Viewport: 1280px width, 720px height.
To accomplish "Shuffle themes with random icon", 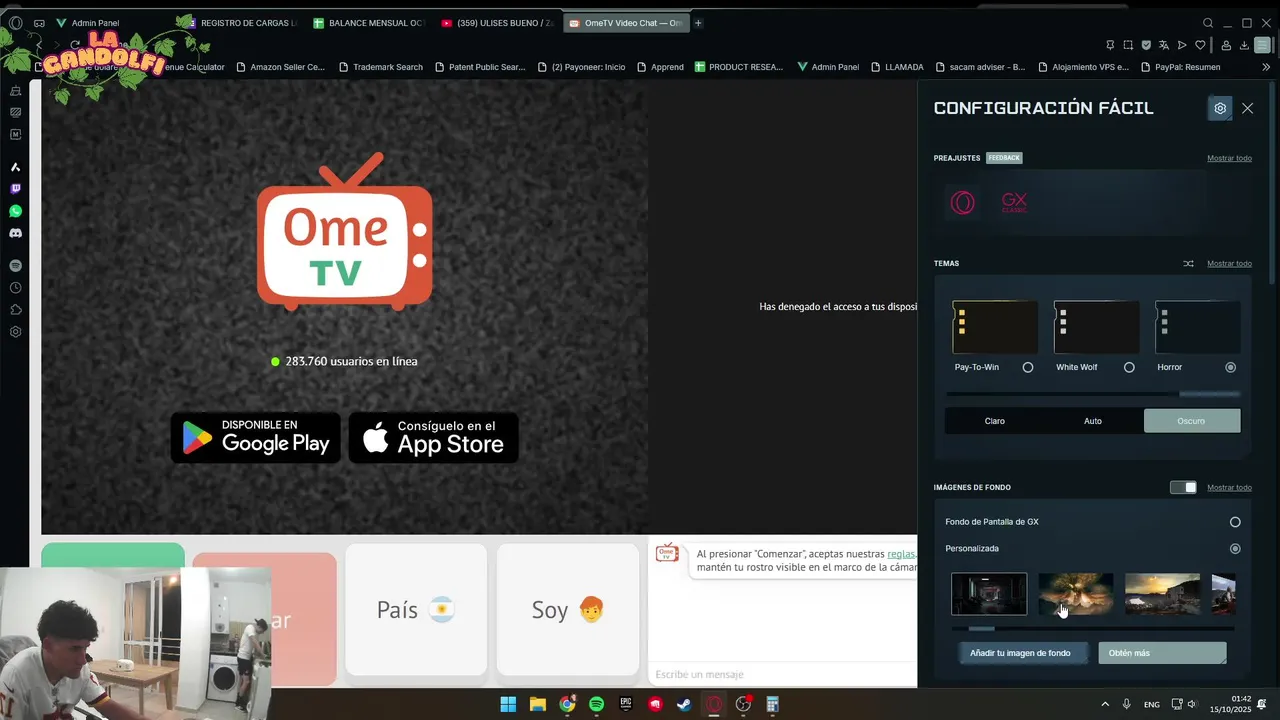I will coord(1188,264).
